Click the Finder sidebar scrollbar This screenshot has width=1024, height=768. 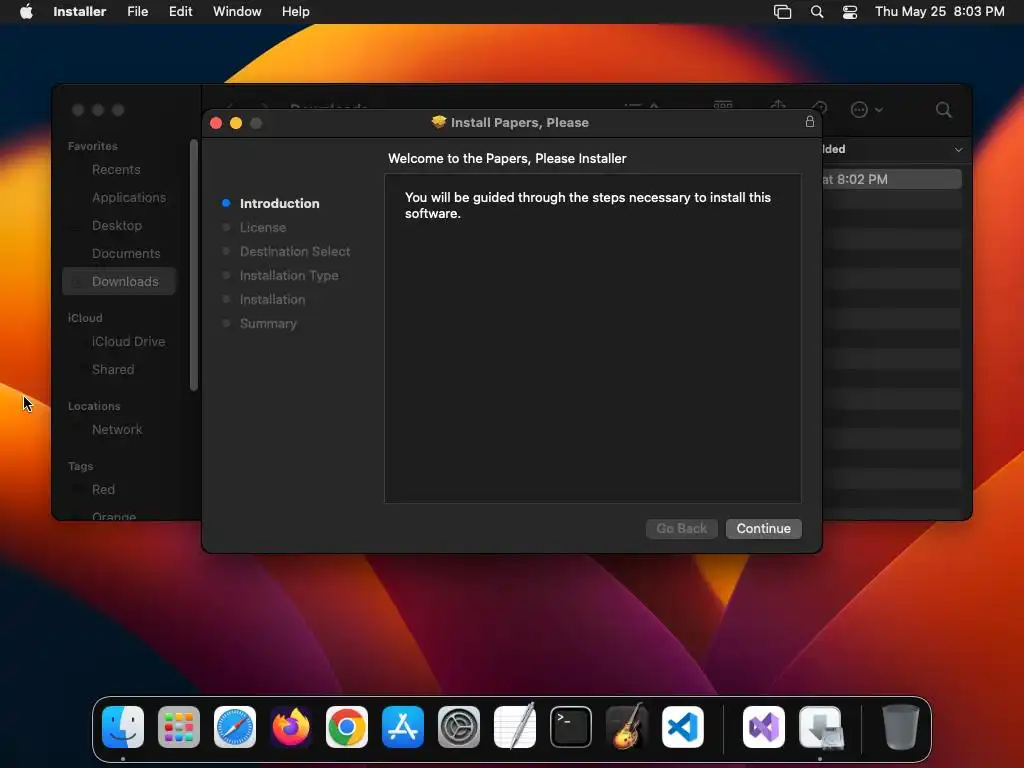tap(193, 265)
